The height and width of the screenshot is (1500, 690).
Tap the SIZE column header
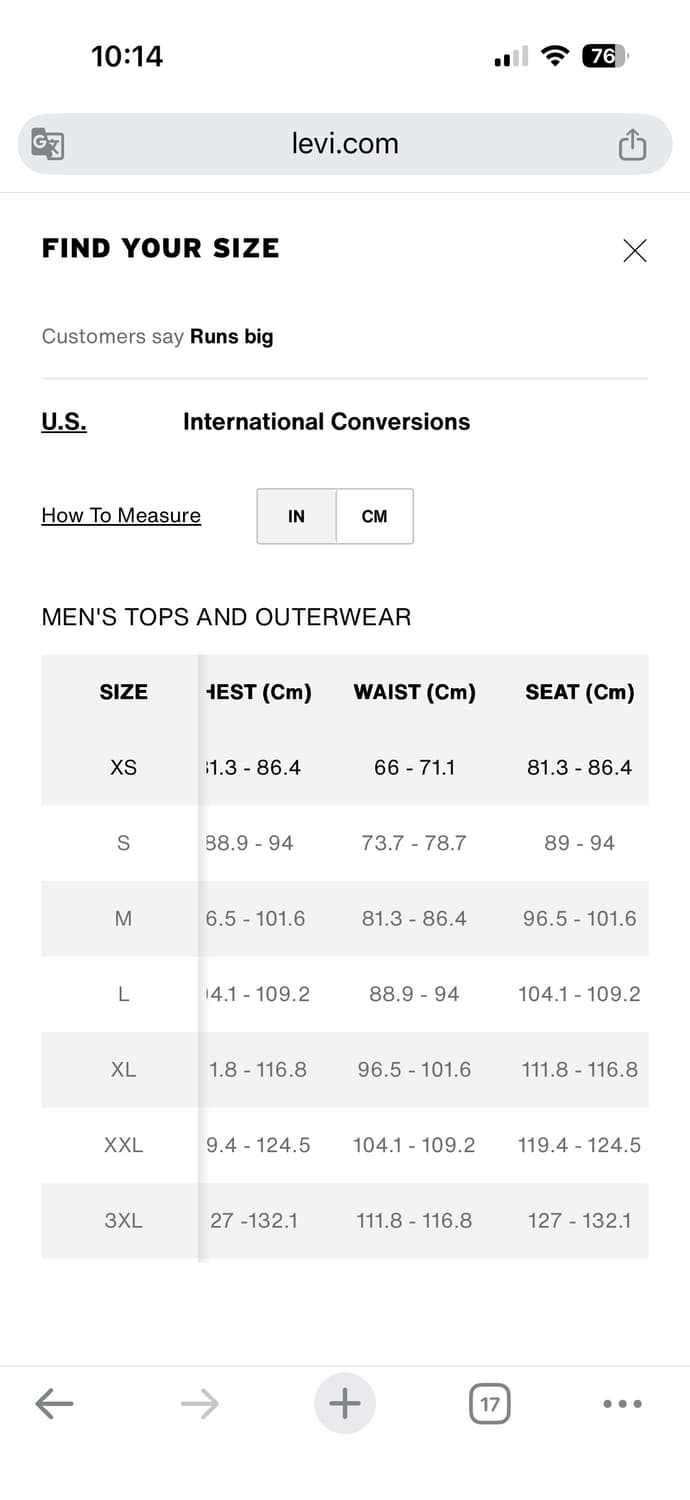pyautogui.click(x=123, y=692)
